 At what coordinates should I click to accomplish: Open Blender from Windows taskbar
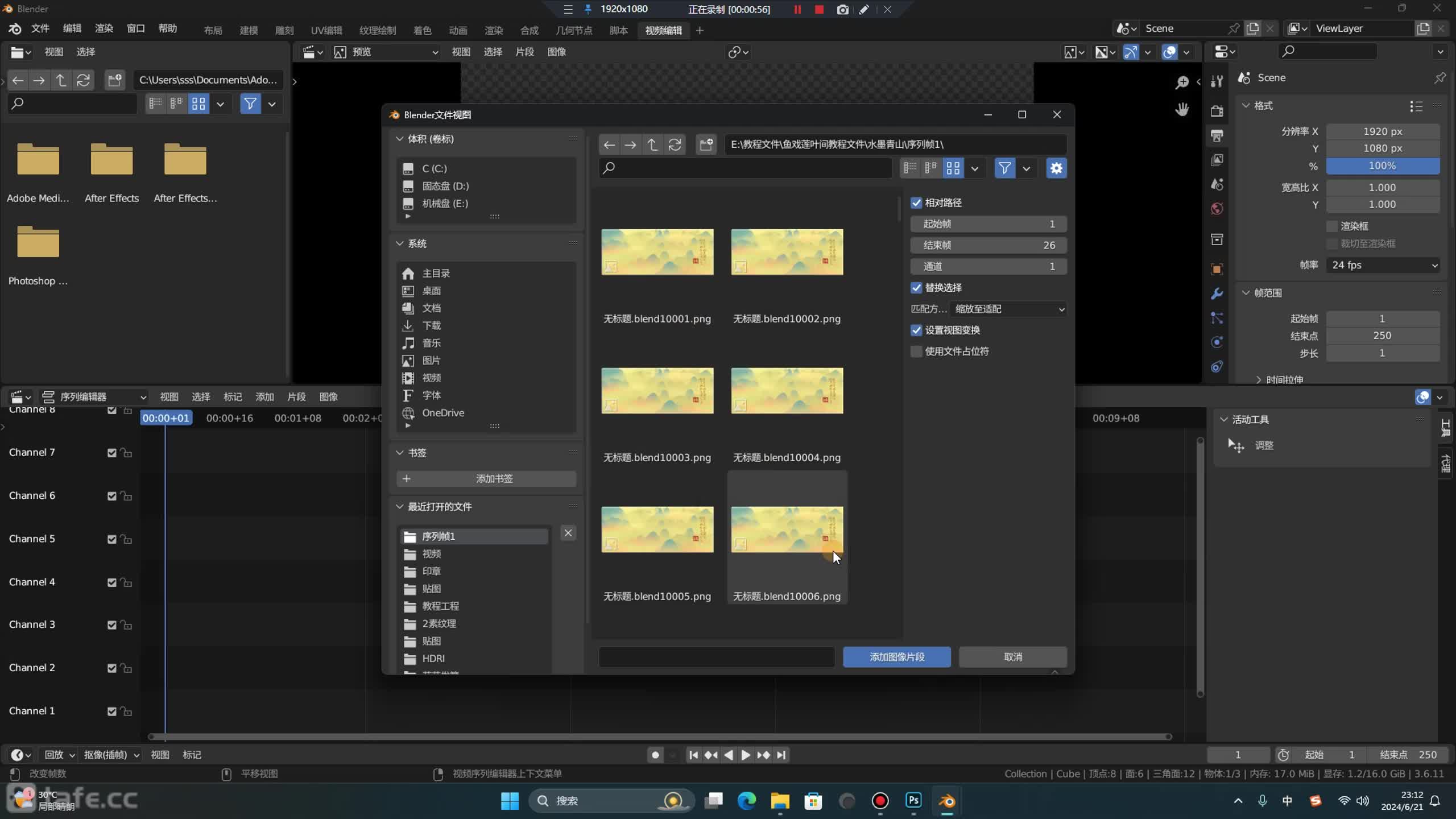[x=947, y=801]
